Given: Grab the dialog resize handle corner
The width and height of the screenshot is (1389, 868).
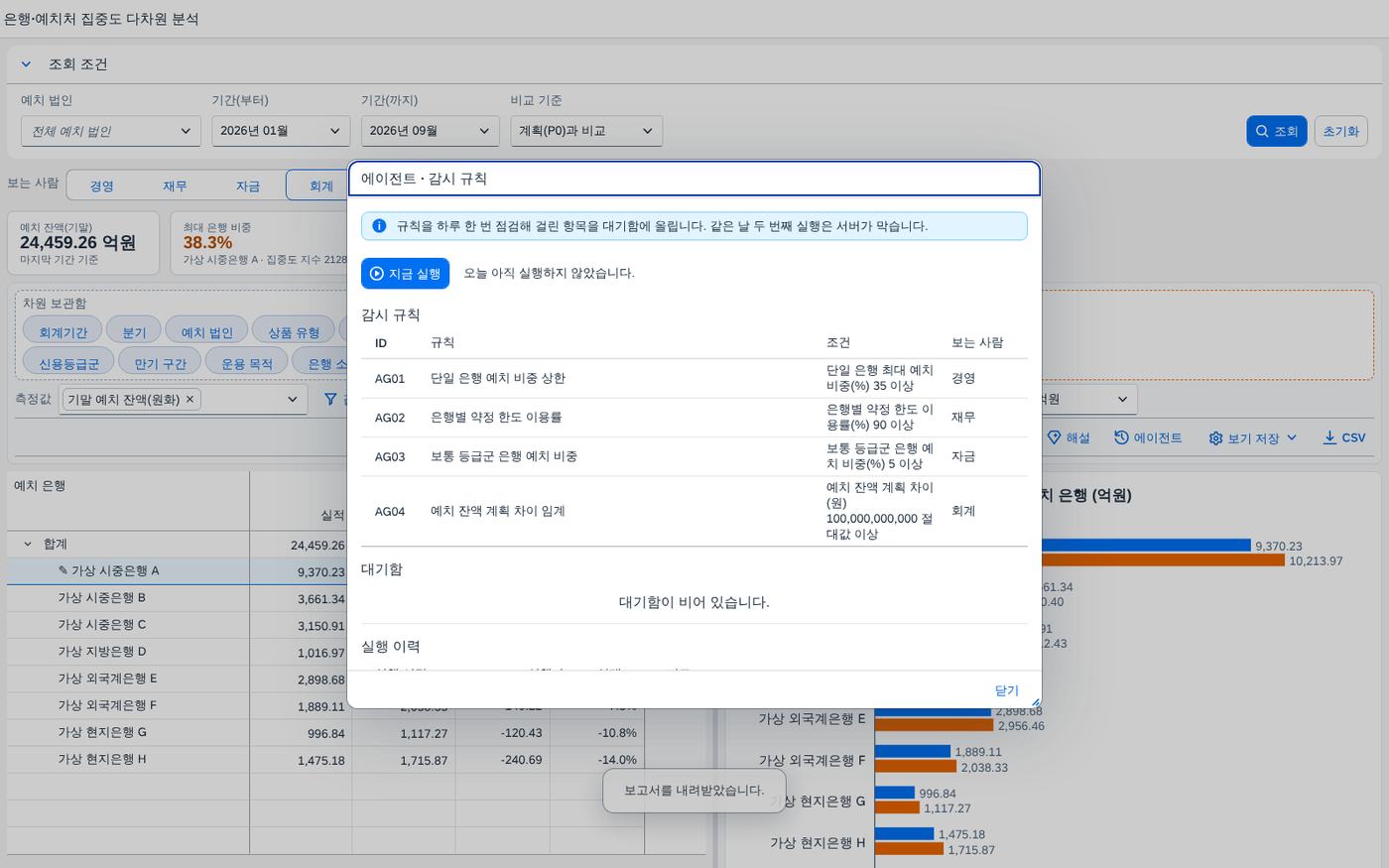Looking at the screenshot, I should [x=1035, y=701].
